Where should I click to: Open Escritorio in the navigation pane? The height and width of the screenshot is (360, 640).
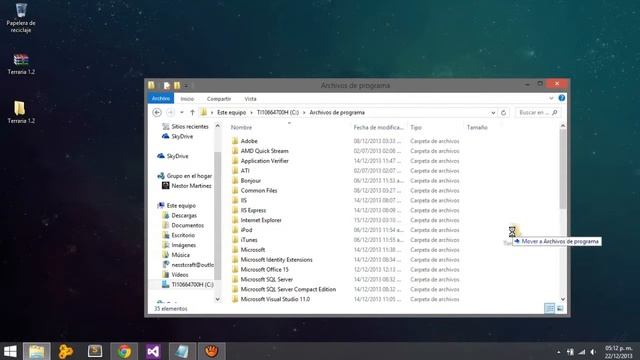pos(178,235)
